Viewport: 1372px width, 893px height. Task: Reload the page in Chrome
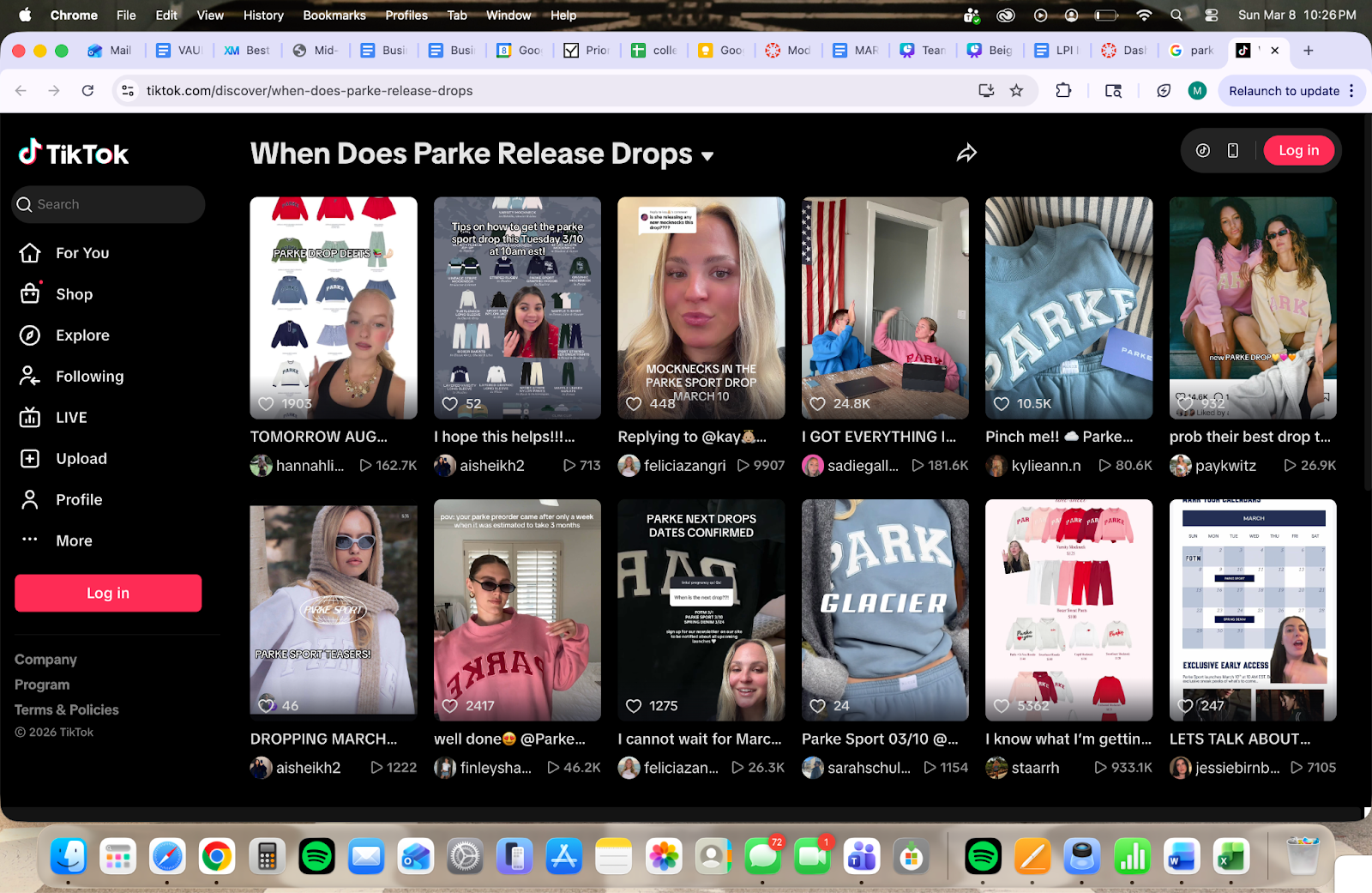pyautogui.click(x=87, y=91)
